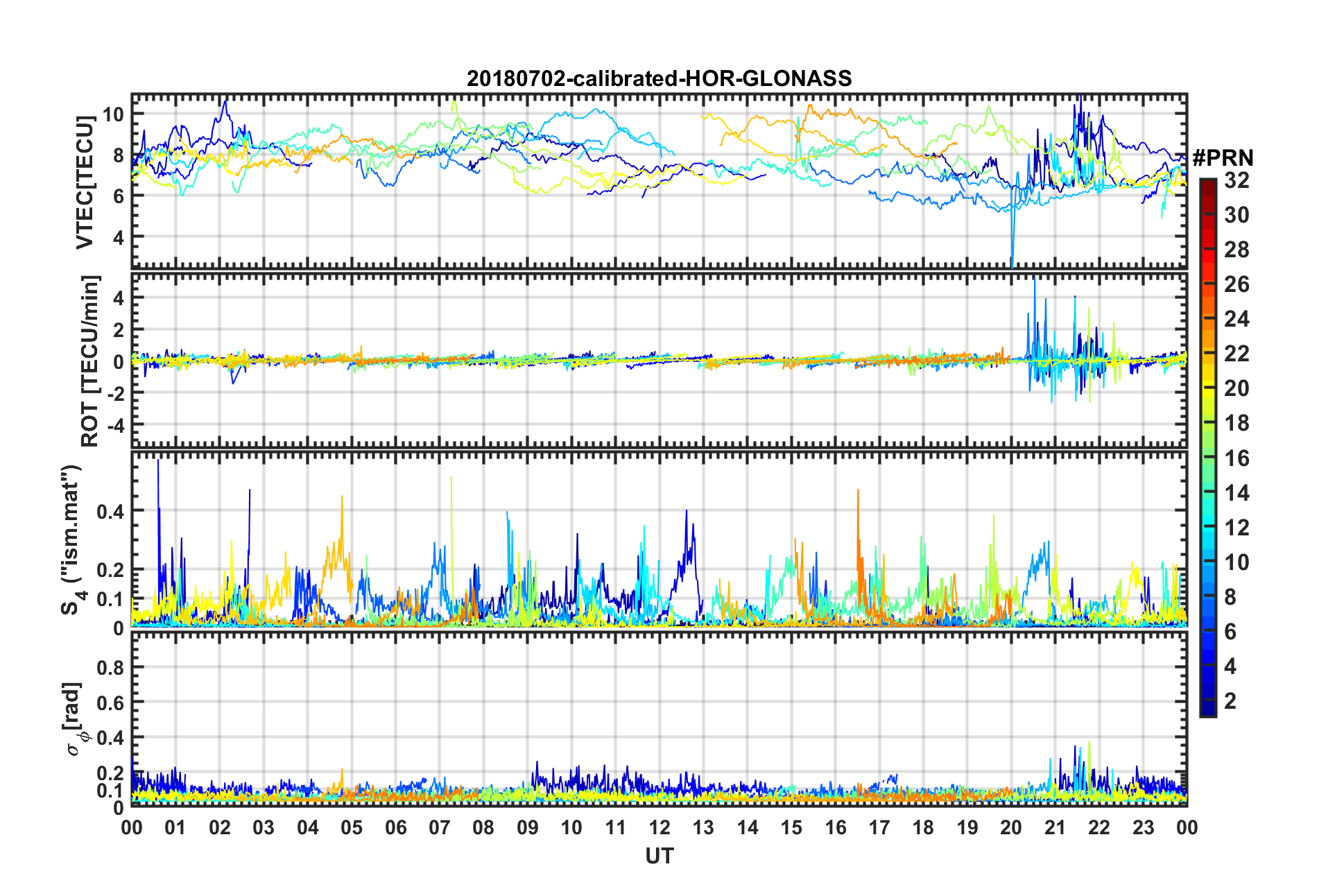
Task: Select VTEC axis tick label 6
Action: (119, 196)
